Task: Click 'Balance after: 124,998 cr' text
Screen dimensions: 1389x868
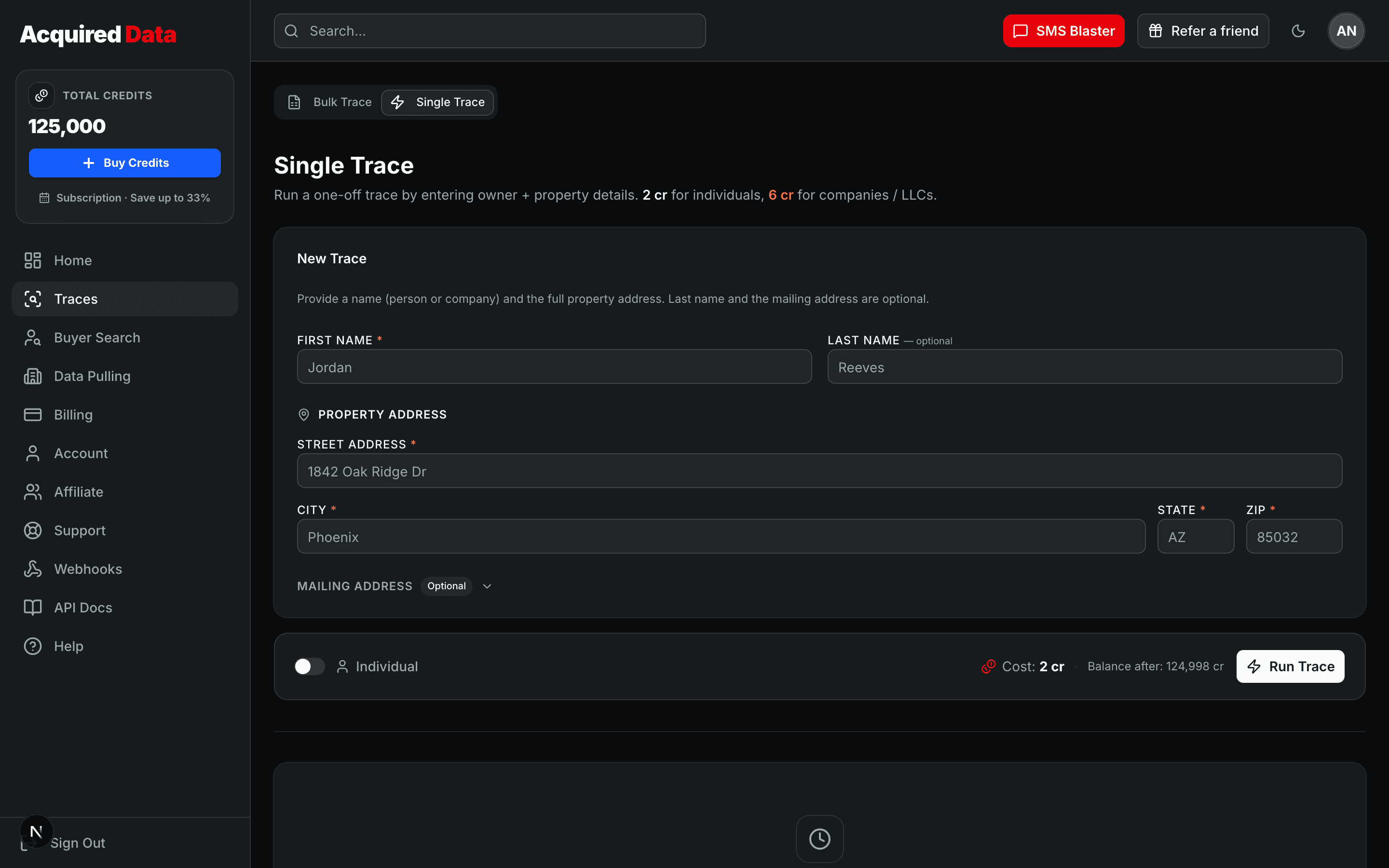Action: coord(1156,666)
